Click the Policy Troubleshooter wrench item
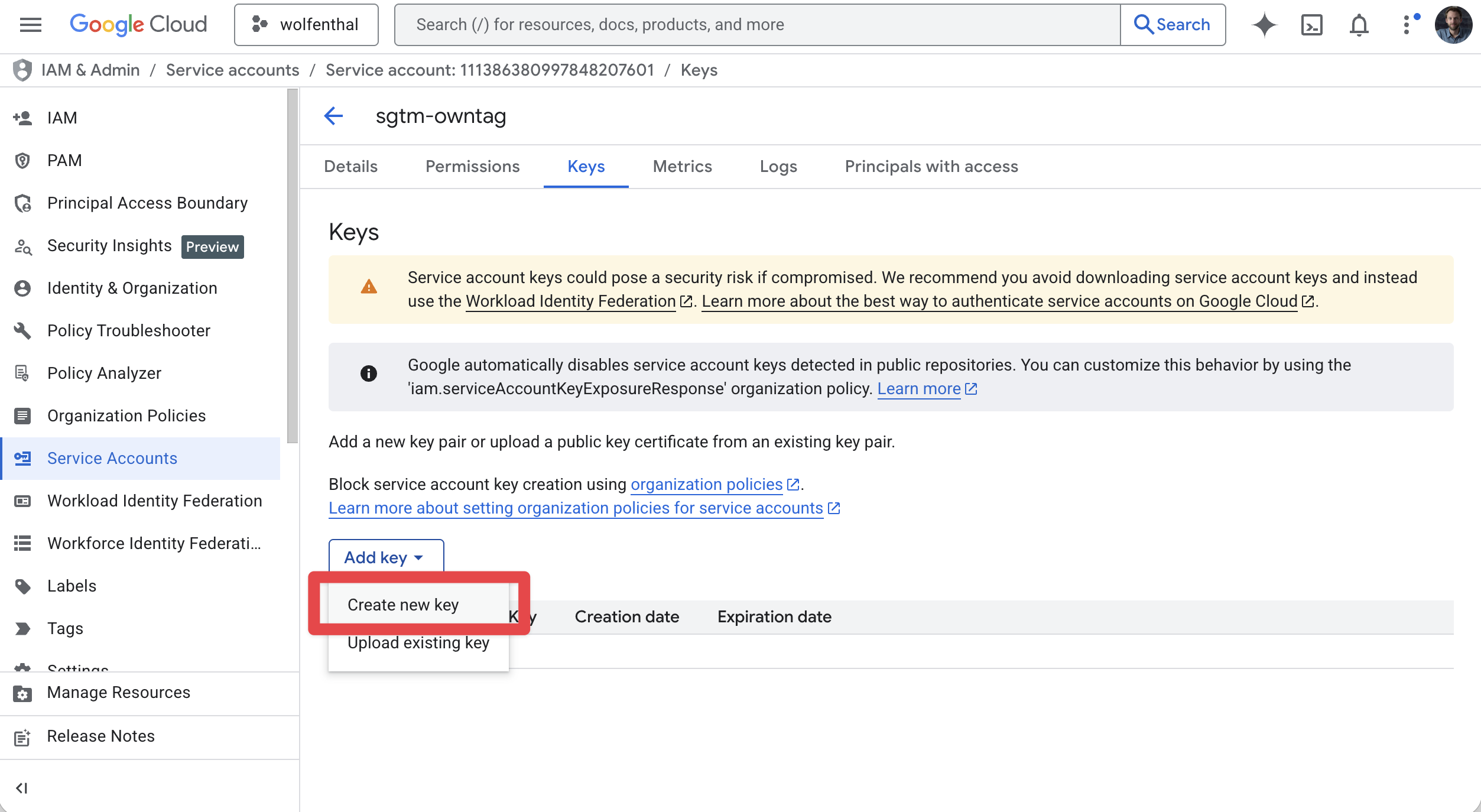The image size is (1481, 812). click(x=128, y=330)
